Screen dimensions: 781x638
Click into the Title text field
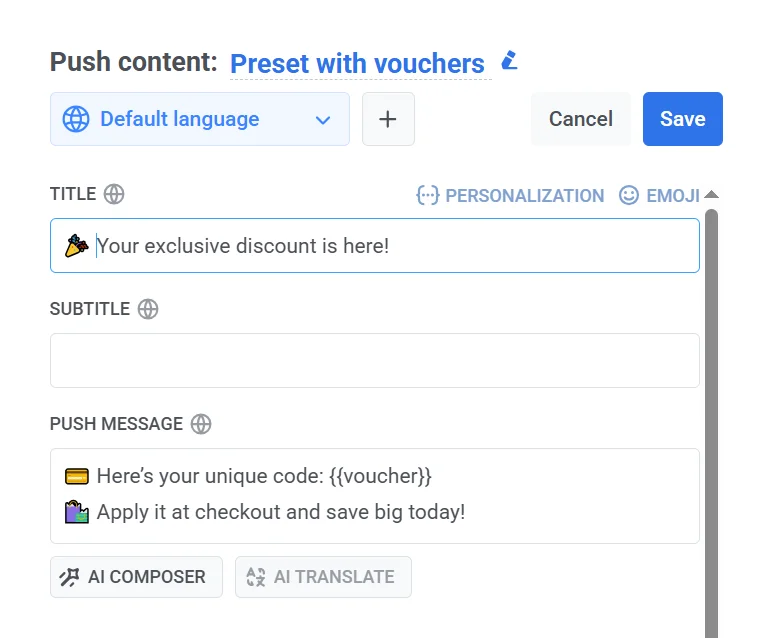400,245
